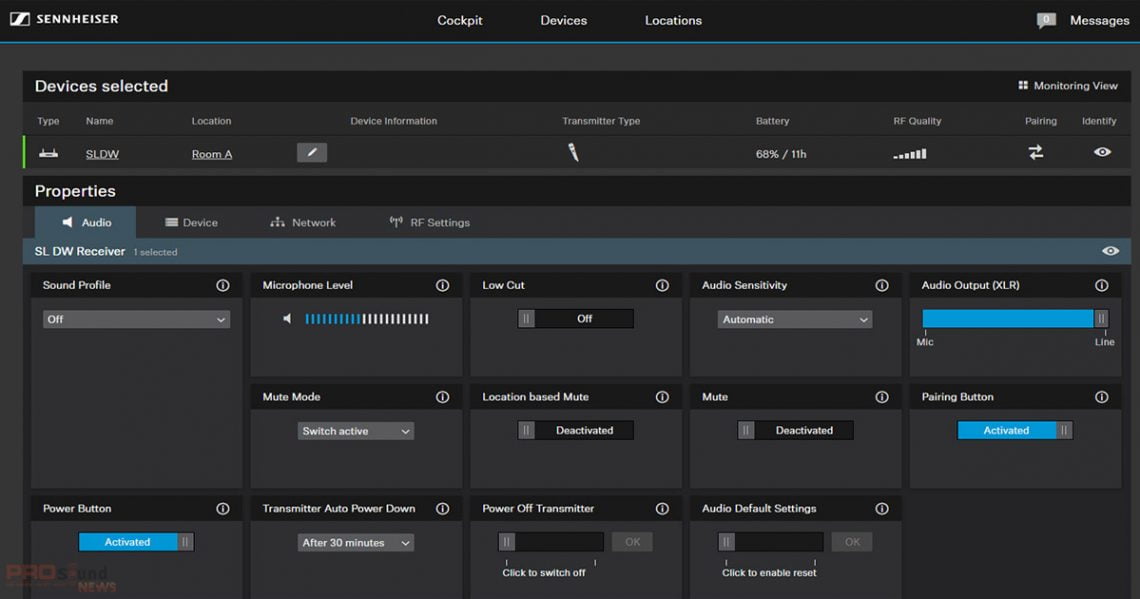Viewport: 1140px width, 599px height.
Task: Adjust the Microphone Level slider
Action: point(366,319)
